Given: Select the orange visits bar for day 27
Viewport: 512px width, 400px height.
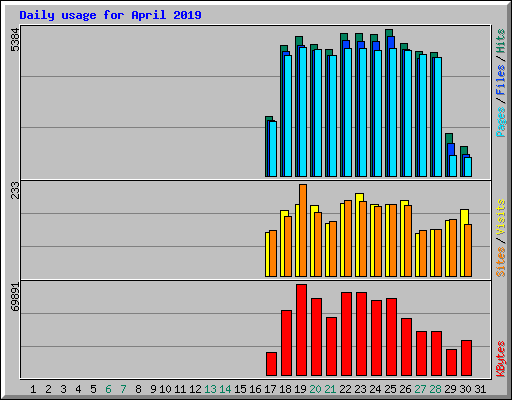Looking at the screenshot, I should (423, 253).
